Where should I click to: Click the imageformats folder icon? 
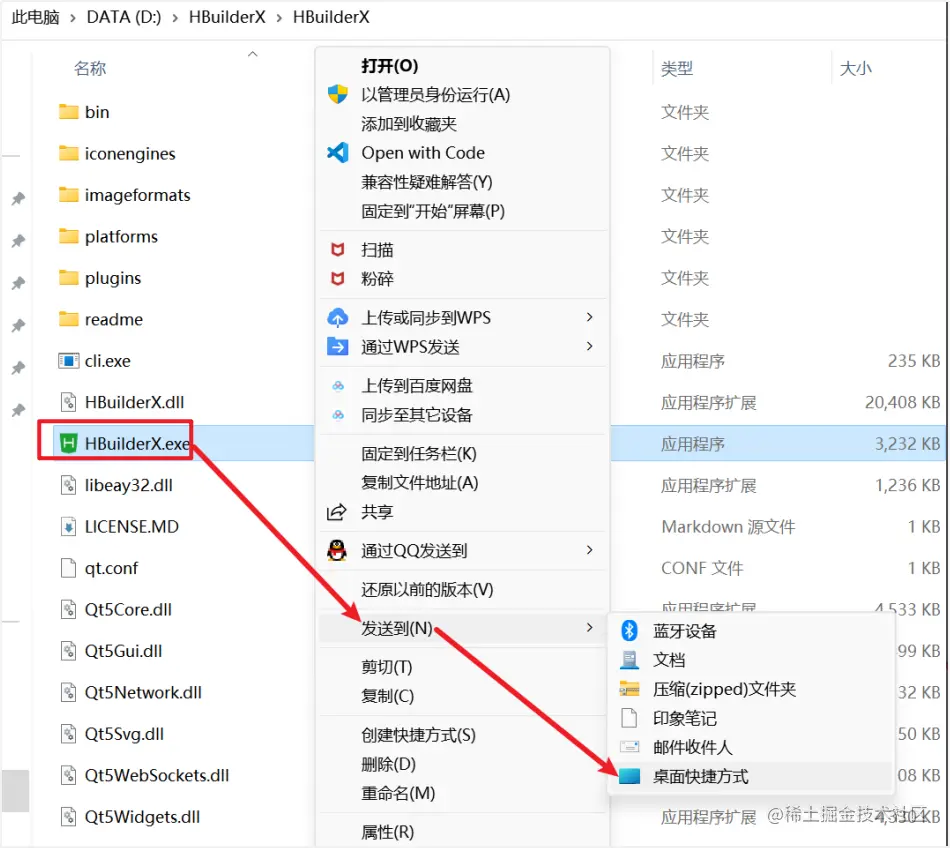click(69, 195)
